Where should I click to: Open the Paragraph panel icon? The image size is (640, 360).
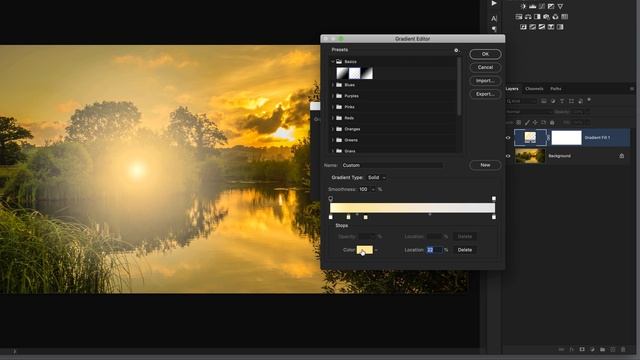(x=494, y=29)
